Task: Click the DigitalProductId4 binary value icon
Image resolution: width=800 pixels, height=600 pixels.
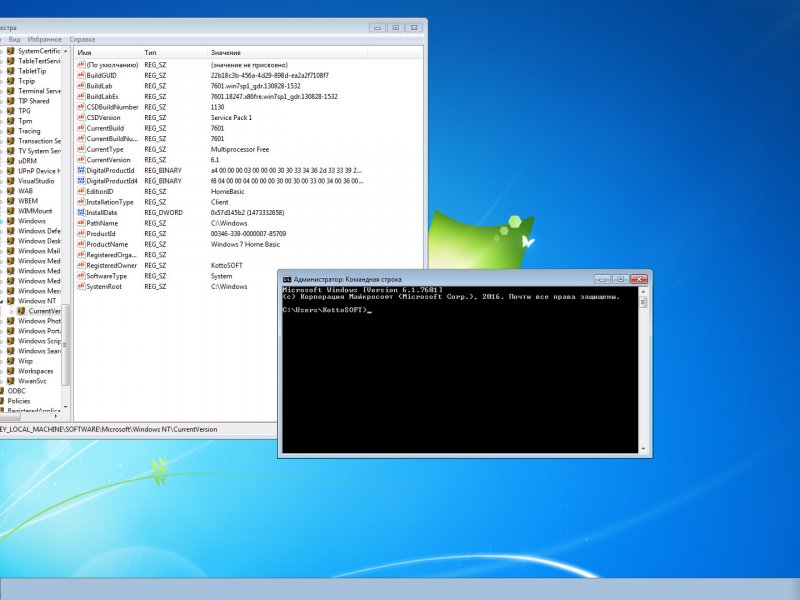Action: pyautogui.click(x=81, y=181)
